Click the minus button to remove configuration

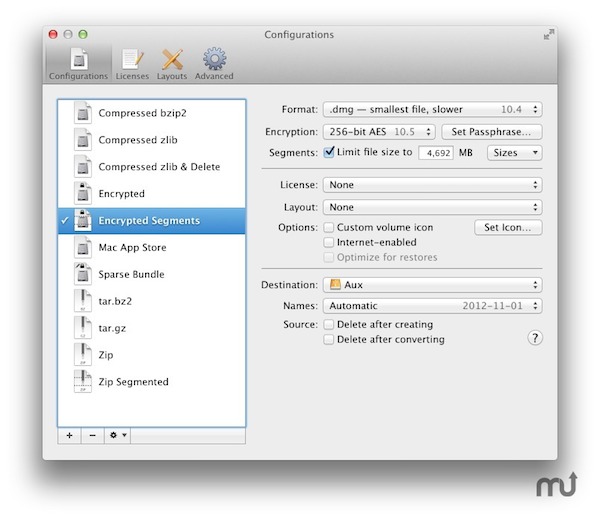pyautogui.click(x=93, y=436)
